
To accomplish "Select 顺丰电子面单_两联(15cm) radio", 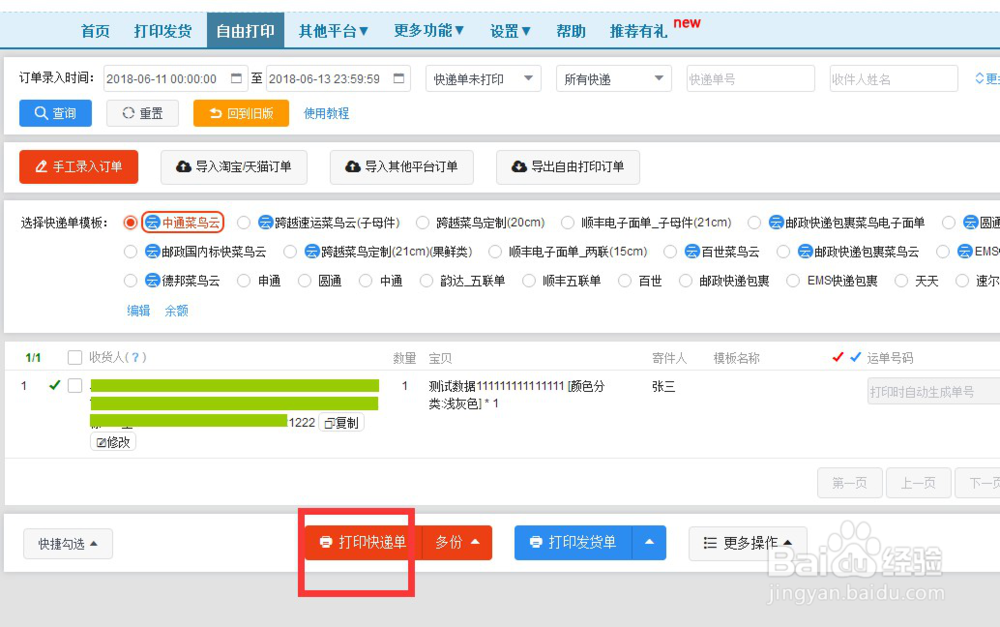I will coord(495,252).
